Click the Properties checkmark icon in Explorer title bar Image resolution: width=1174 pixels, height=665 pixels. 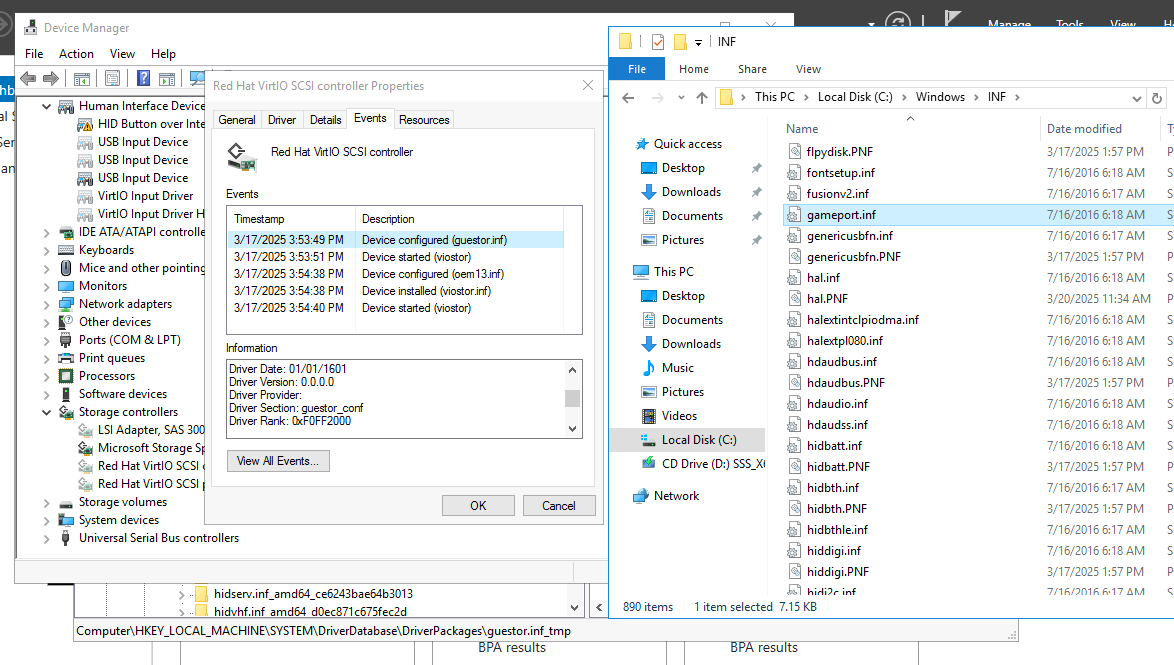657,42
